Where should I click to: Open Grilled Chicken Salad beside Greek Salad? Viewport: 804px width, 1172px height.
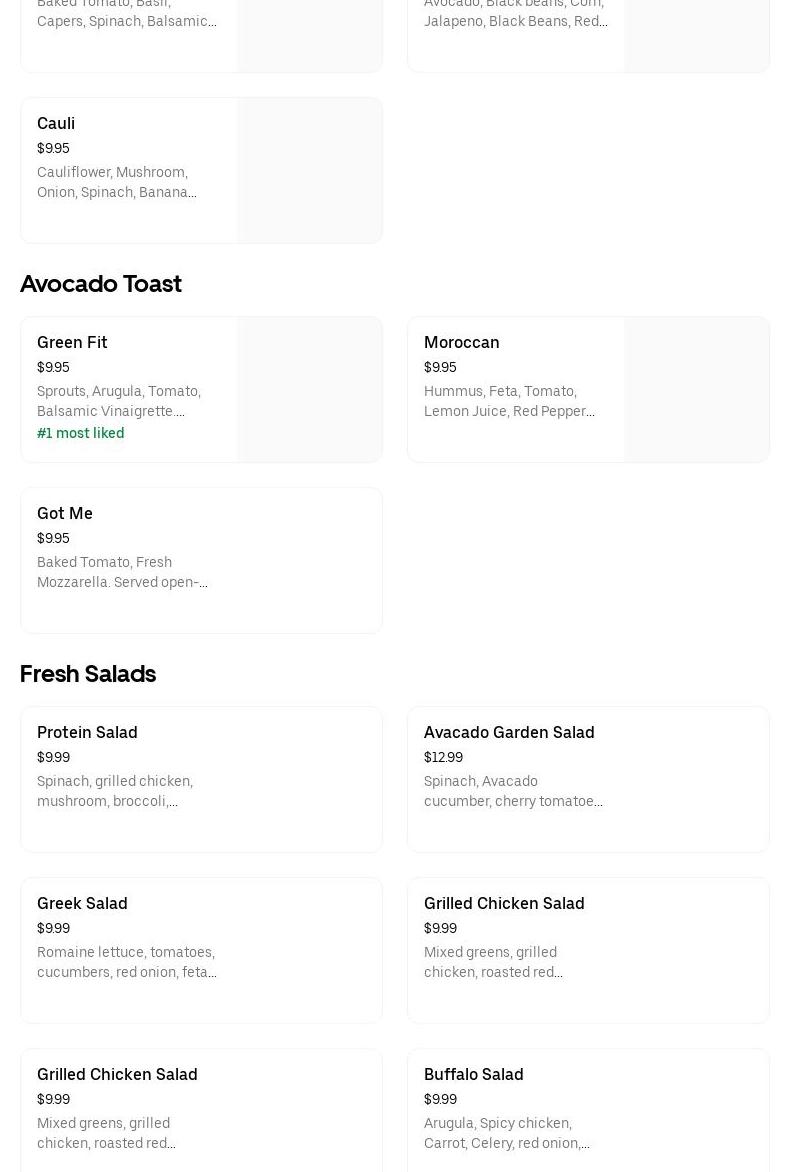[504, 904]
